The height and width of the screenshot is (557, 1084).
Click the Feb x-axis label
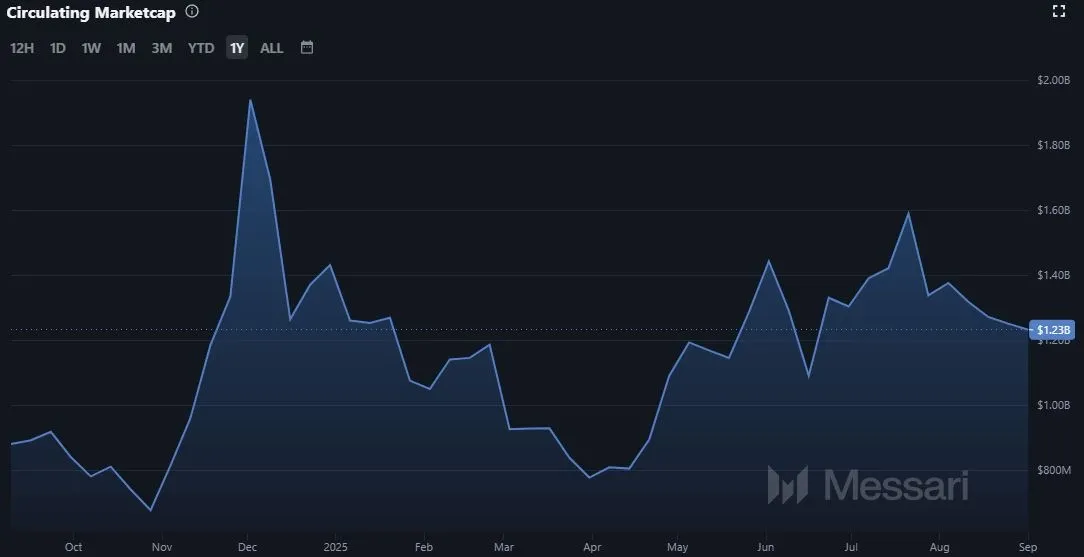[424, 547]
